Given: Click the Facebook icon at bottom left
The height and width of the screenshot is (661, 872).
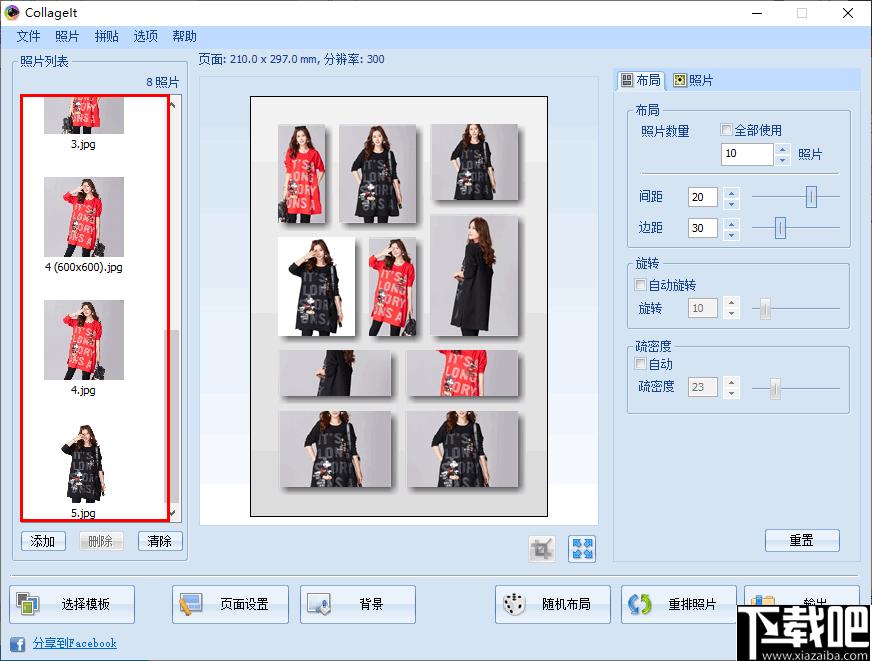Looking at the screenshot, I should [17, 644].
